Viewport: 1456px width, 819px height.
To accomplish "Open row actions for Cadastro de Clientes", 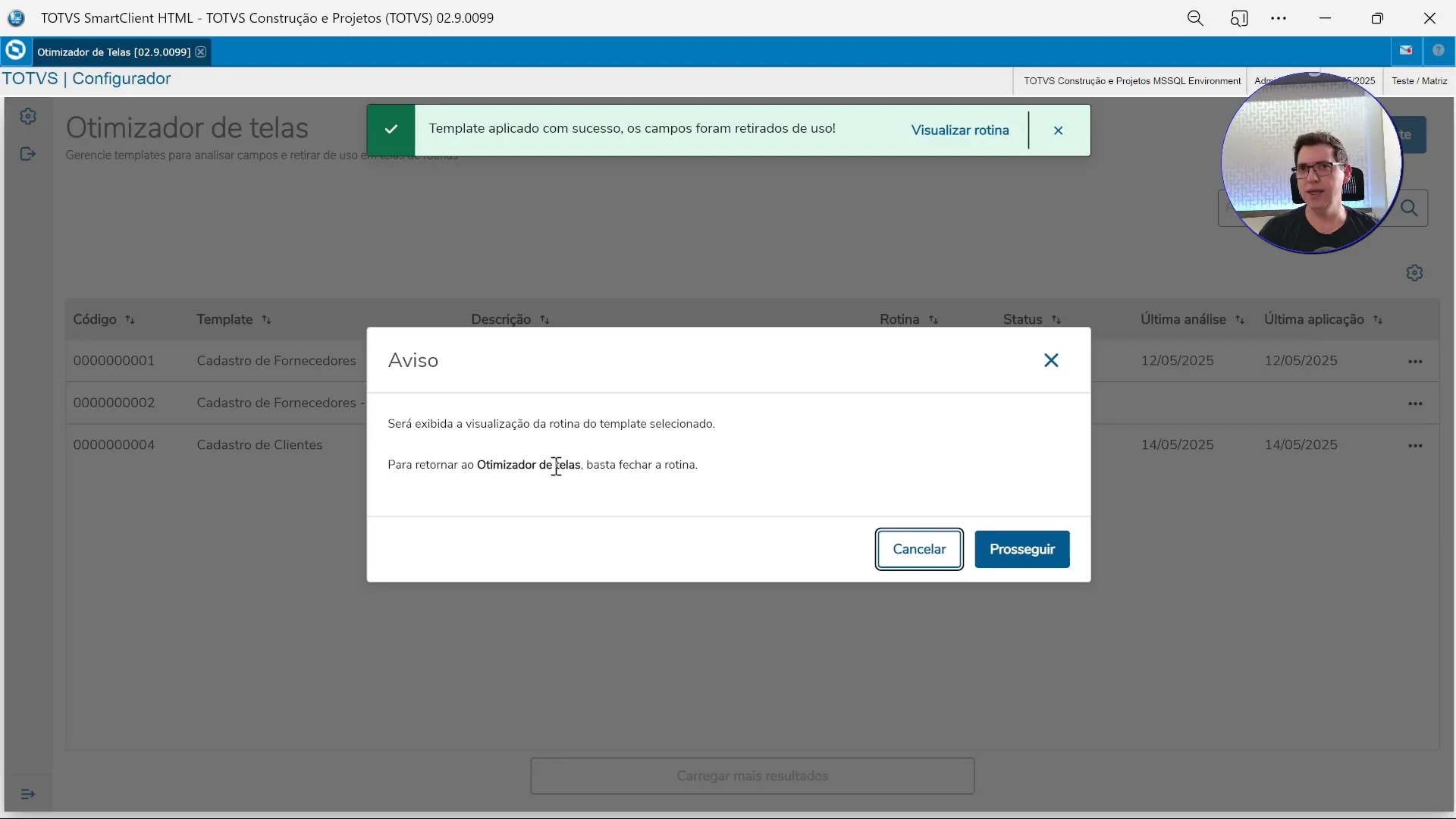I will pyautogui.click(x=1417, y=445).
